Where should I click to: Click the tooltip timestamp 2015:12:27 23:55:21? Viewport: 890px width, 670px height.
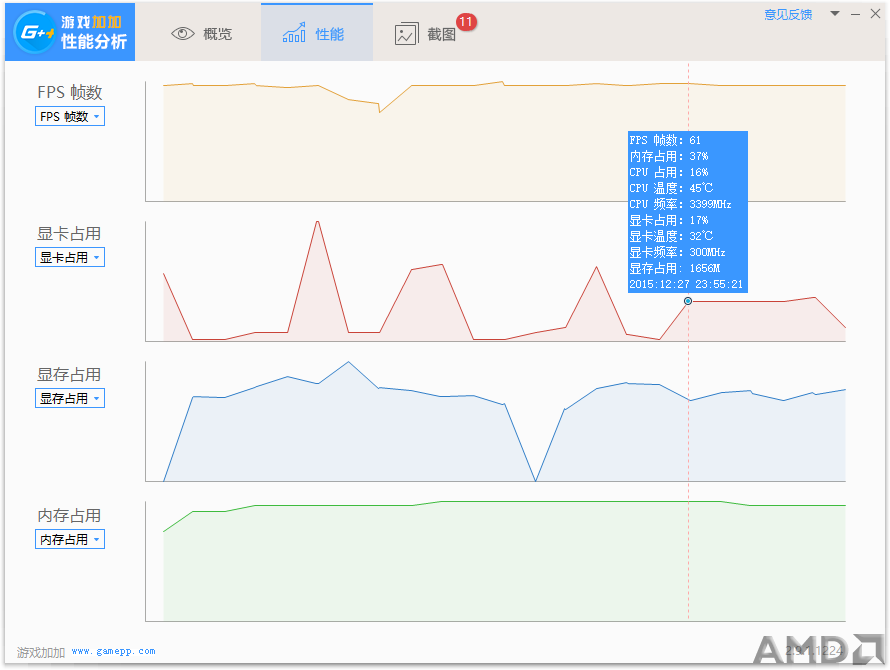coord(686,284)
